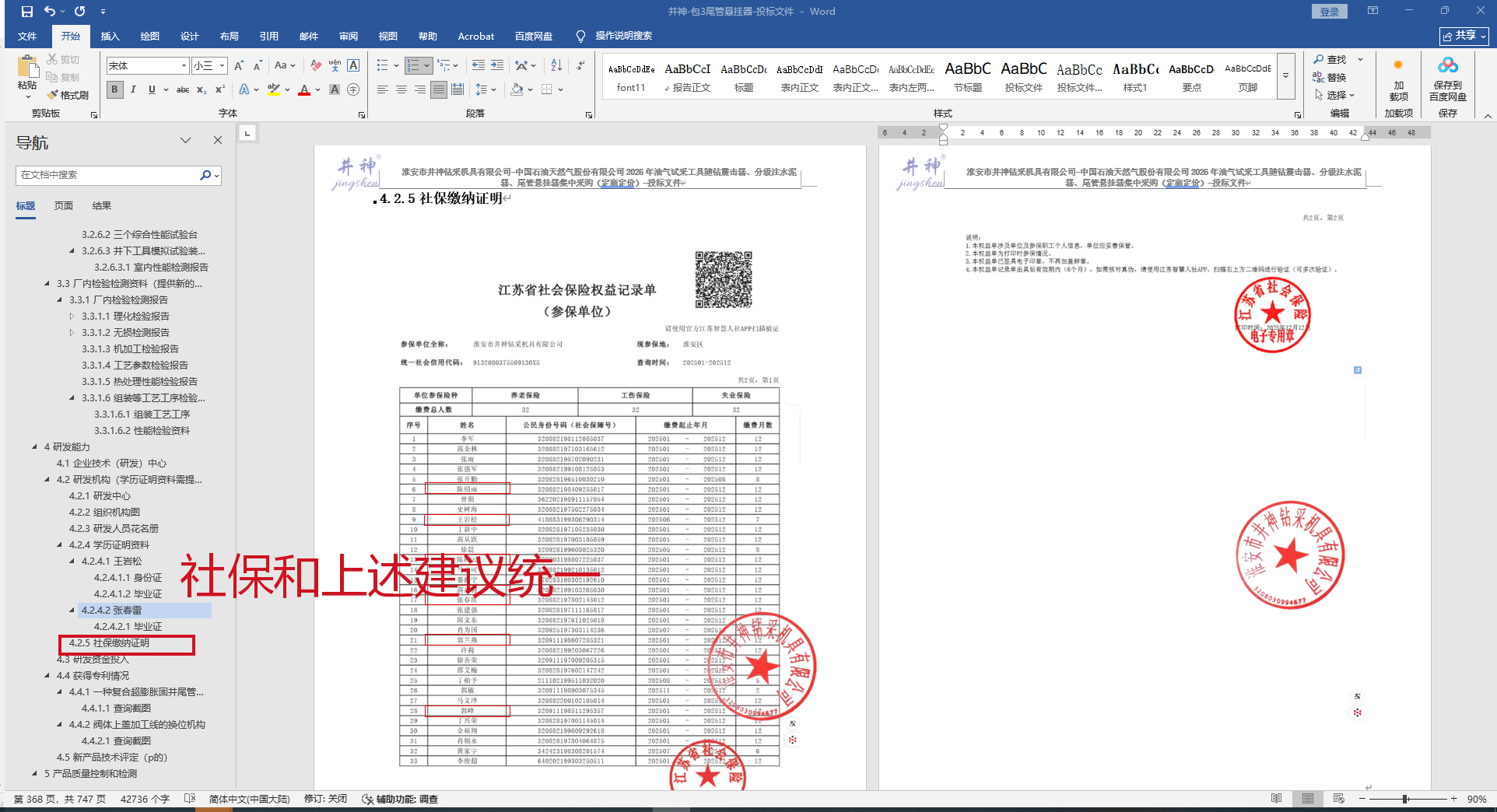Click the 共享 (Share) button
This screenshot has width=1497, height=812.
[1464, 36]
